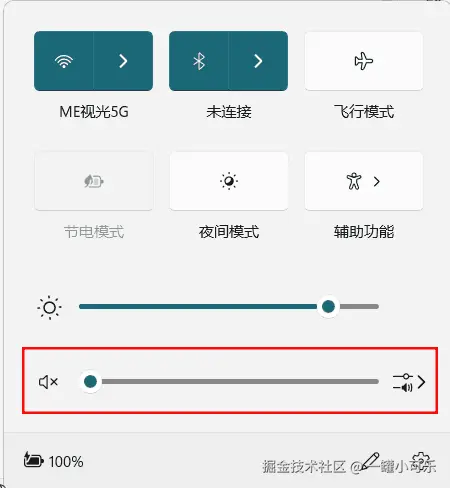The image size is (450, 488).
Task: Open battery settings via 100% label
Action: 66,462
